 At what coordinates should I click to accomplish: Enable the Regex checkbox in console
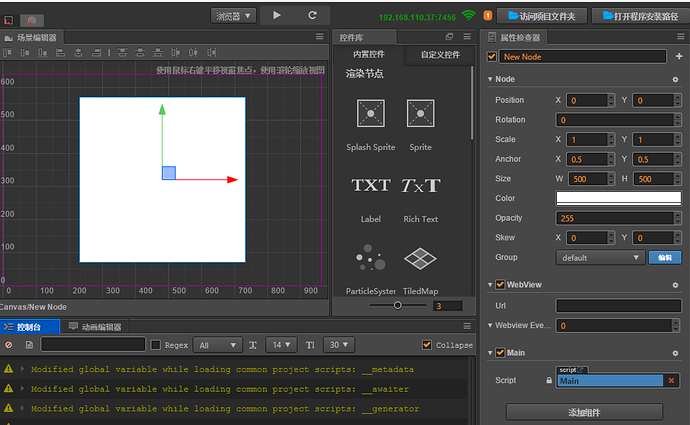pos(156,345)
